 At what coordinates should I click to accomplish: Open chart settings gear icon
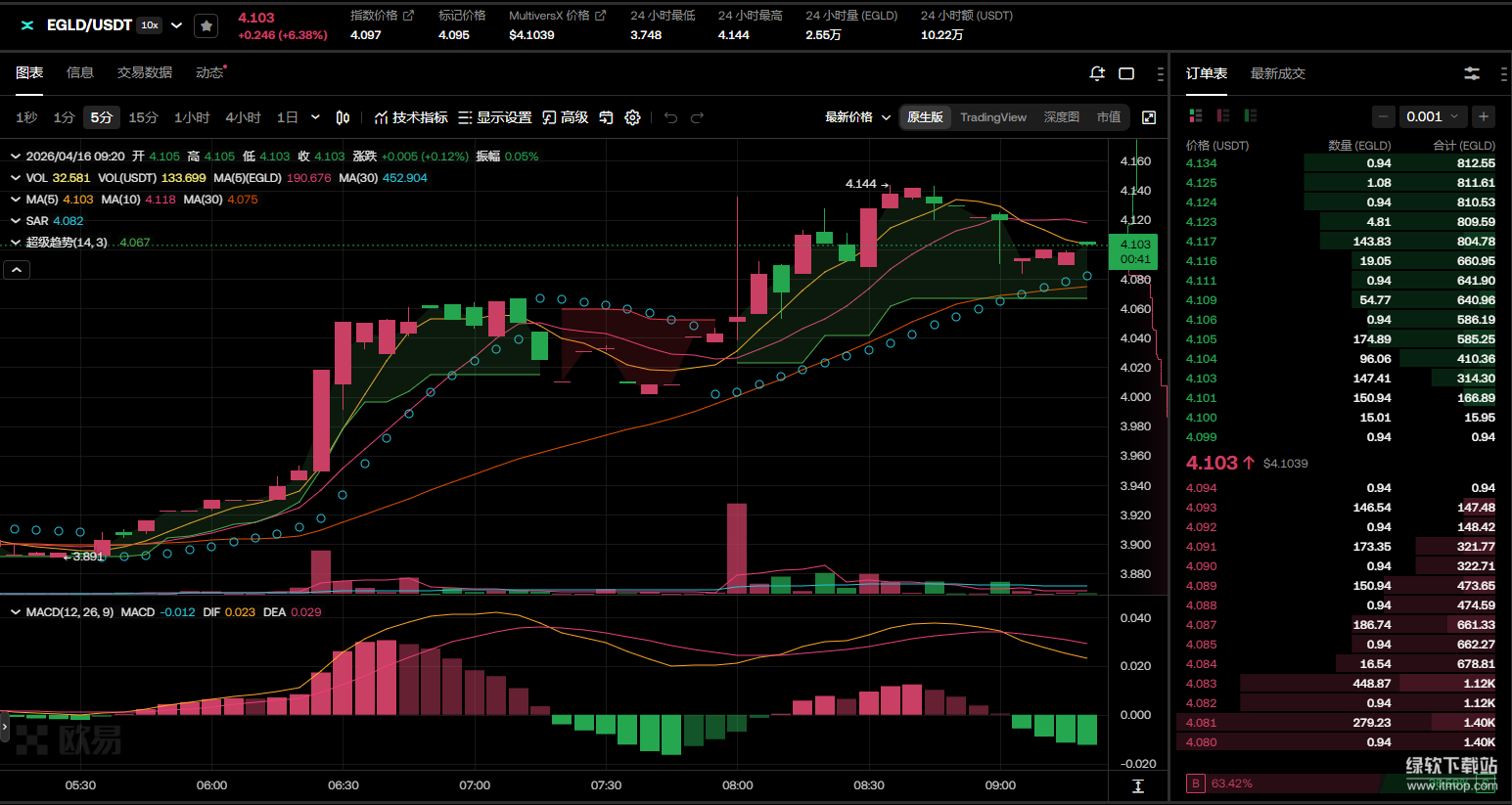pos(633,117)
